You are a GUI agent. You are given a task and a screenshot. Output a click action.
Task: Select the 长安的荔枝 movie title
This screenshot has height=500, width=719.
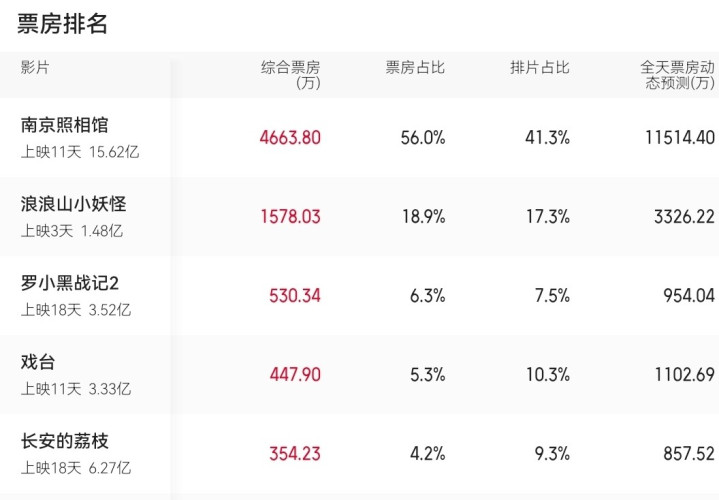click(65, 441)
